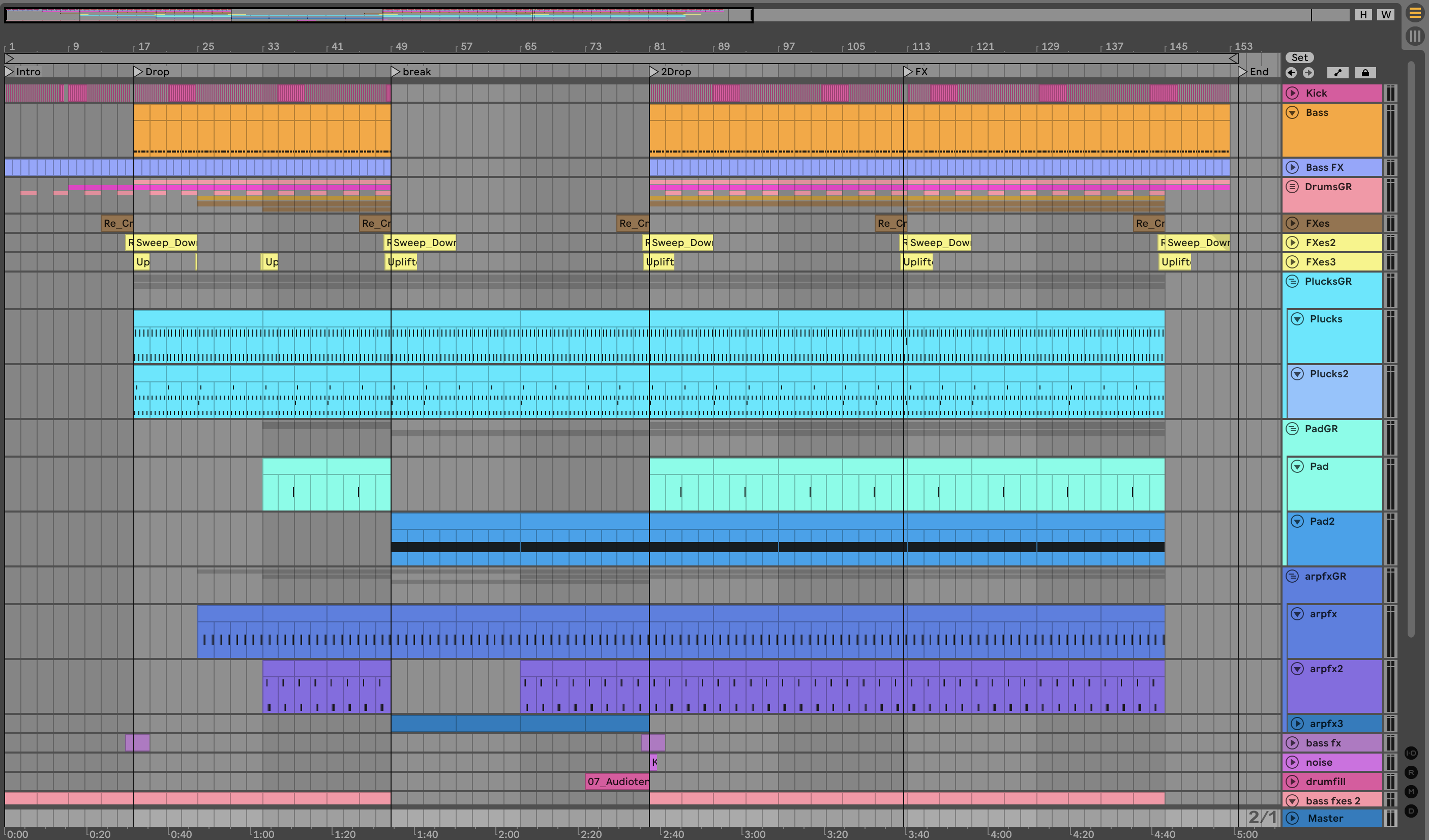
Task: Switch to Session view with the vertical-bars icon
Action: (x=1415, y=36)
